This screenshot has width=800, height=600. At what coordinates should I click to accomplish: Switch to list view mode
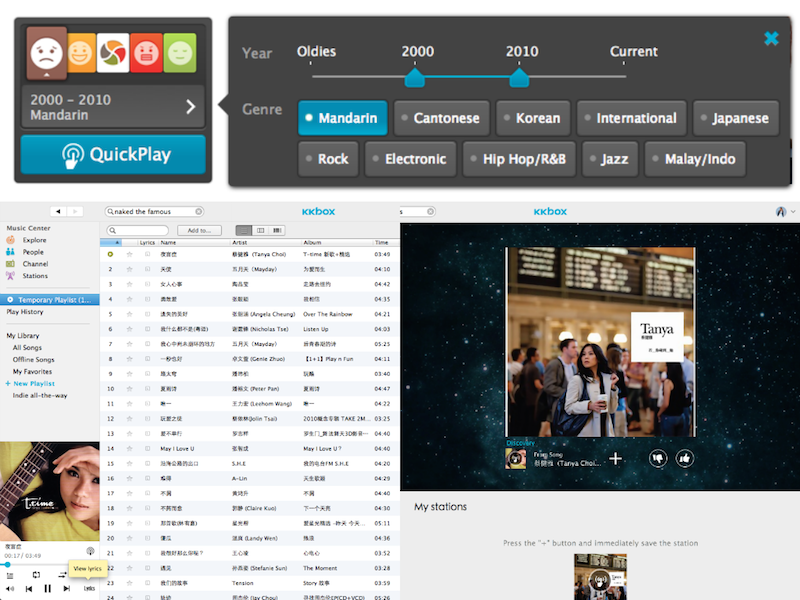pyautogui.click(x=244, y=231)
